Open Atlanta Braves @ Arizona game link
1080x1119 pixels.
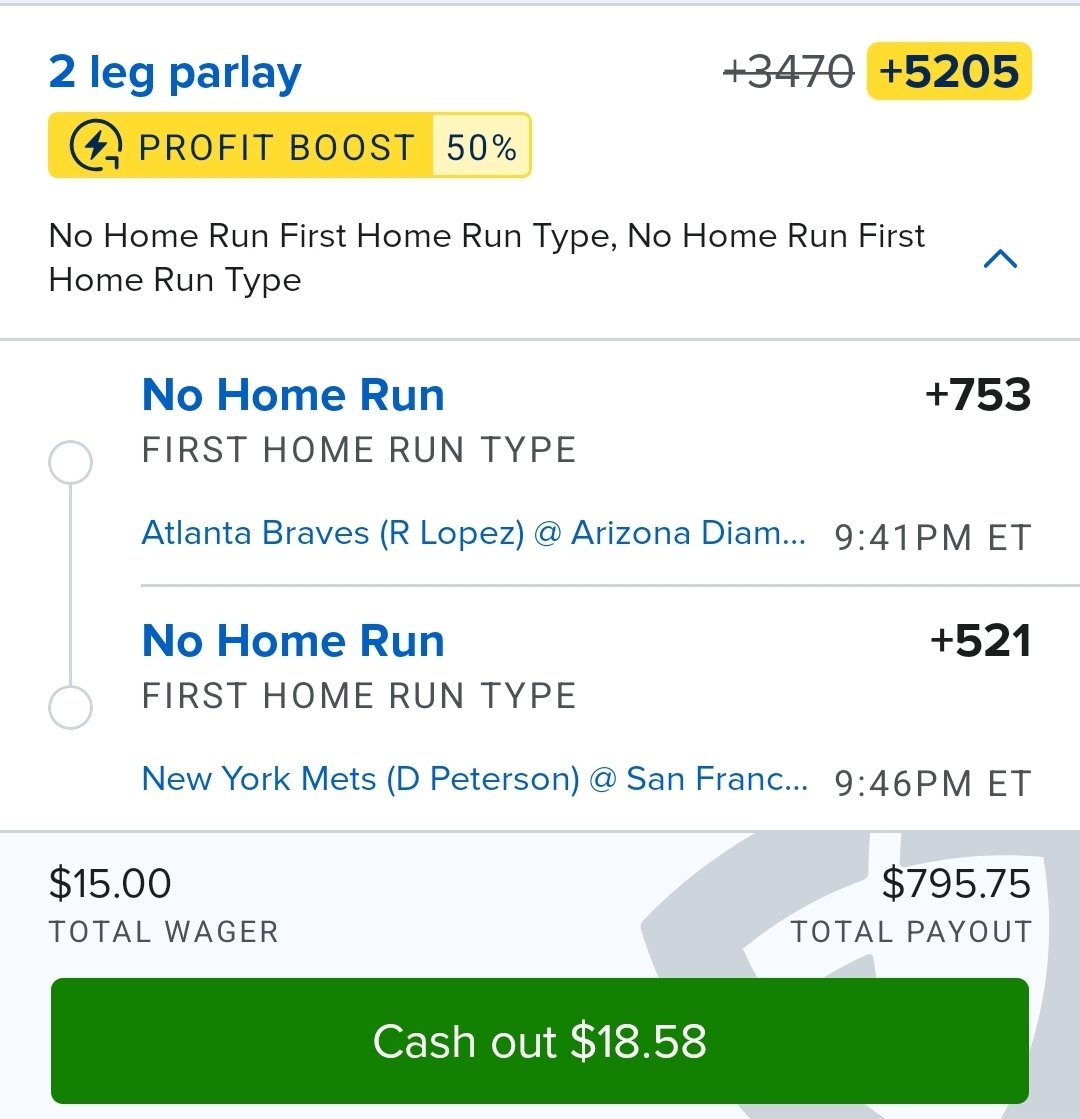pyautogui.click(x=474, y=533)
